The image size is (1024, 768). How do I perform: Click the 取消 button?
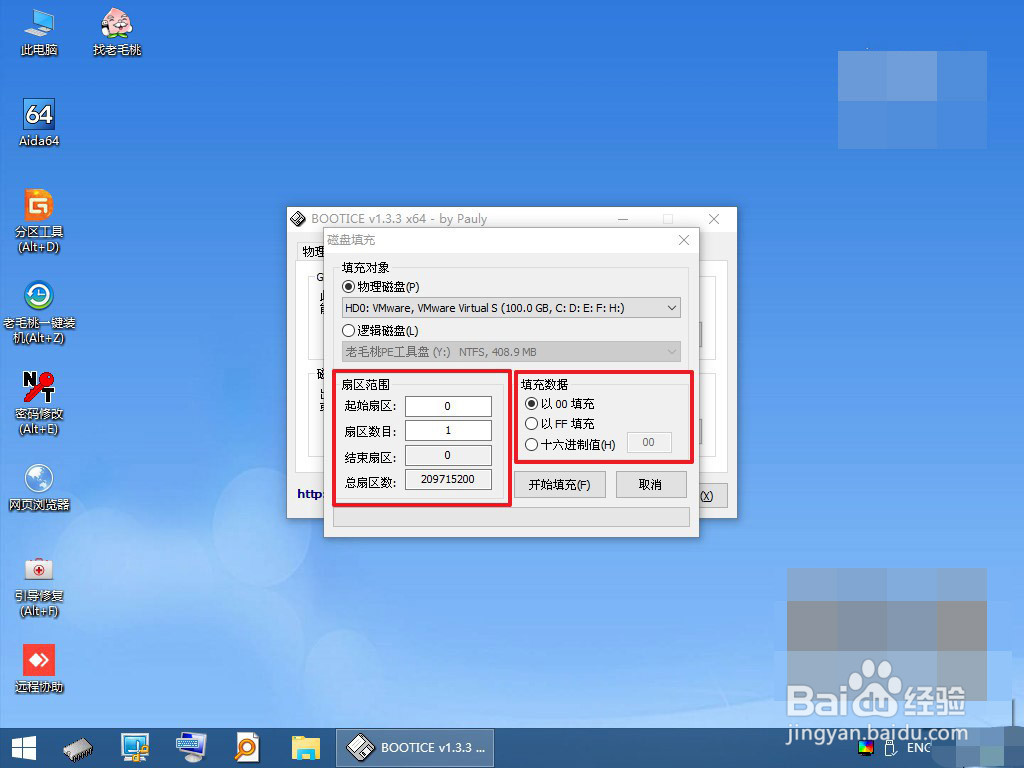point(650,485)
